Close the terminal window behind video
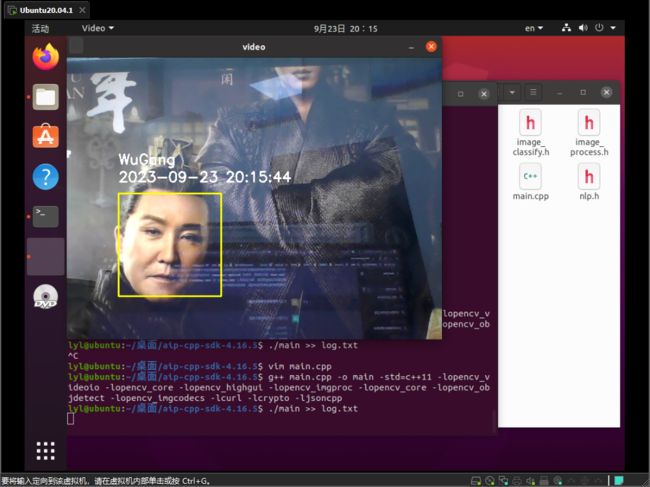Image resolution: width=650 pixels, height=487 pixels. [x=483, y=94]
